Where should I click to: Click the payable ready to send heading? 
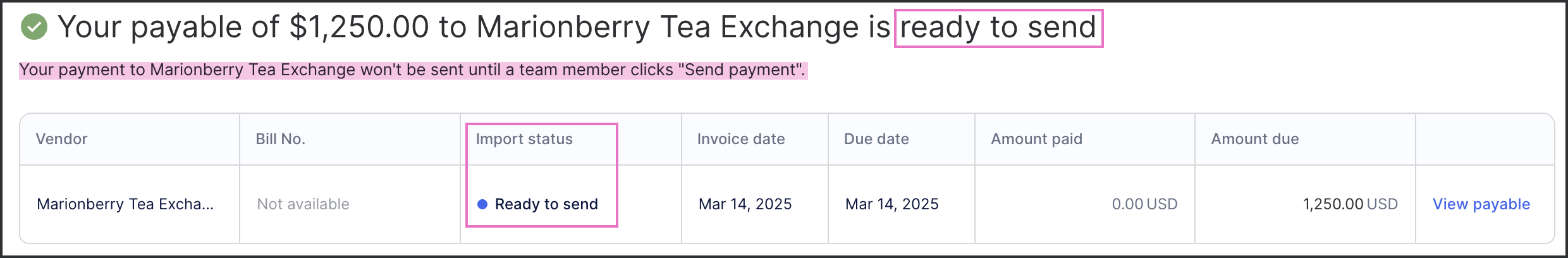577,27
